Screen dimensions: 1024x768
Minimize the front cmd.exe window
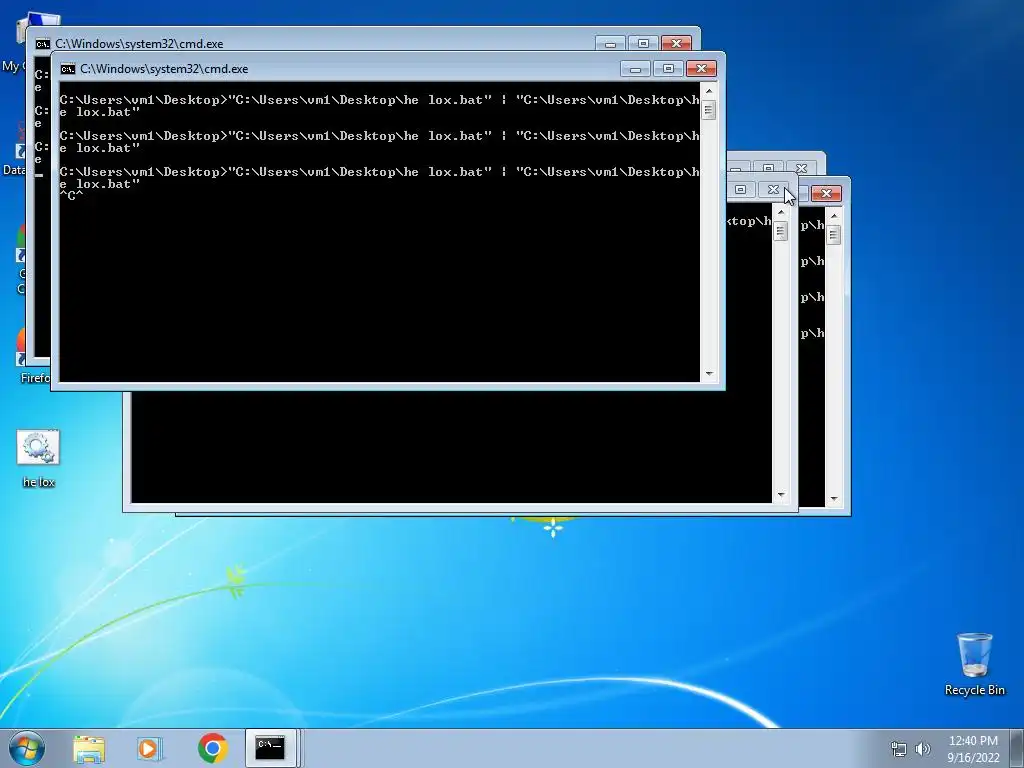coord(635,69)
